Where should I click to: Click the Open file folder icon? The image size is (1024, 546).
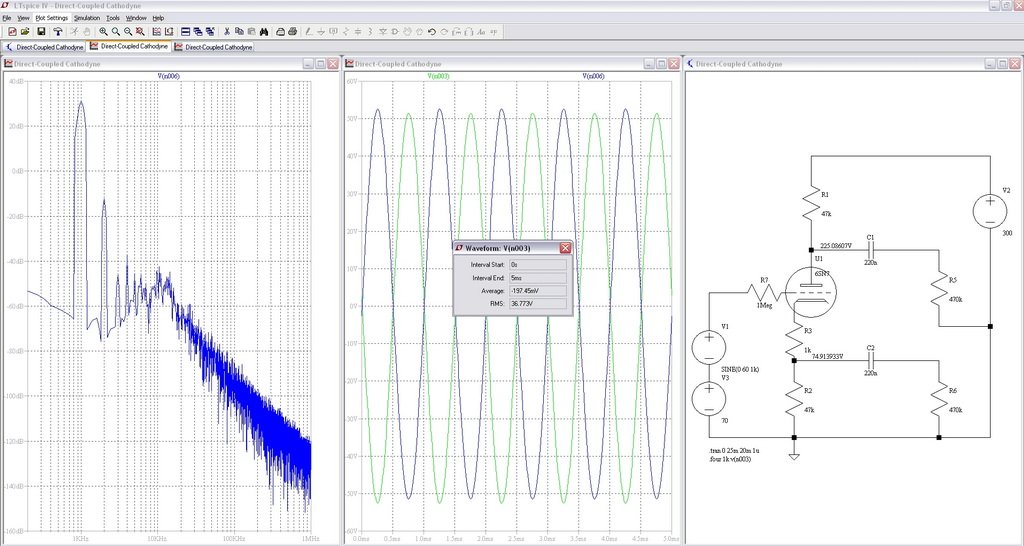(x=24, y=32)
